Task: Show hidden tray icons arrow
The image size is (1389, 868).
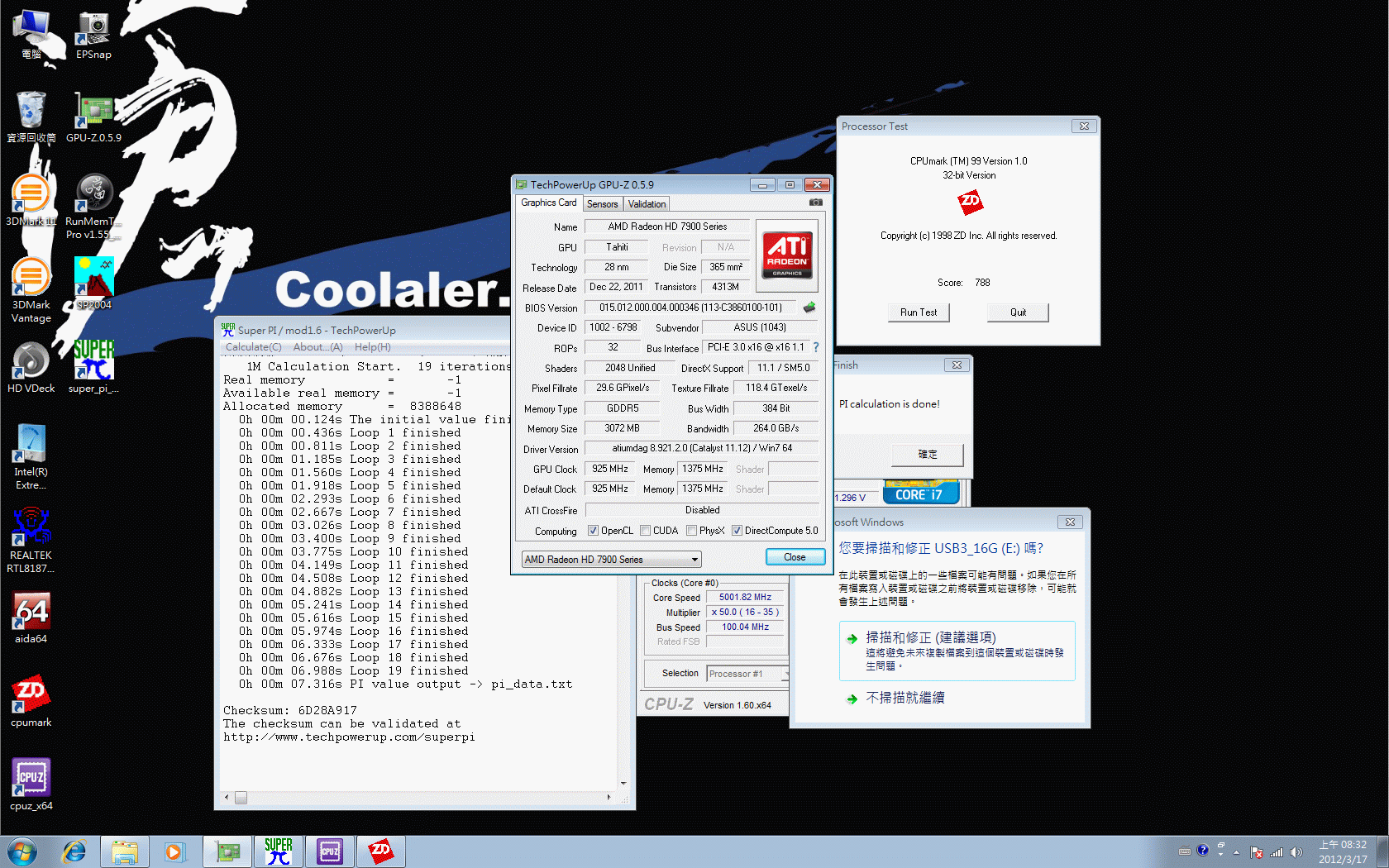Action: click(x=1237, y=852)
